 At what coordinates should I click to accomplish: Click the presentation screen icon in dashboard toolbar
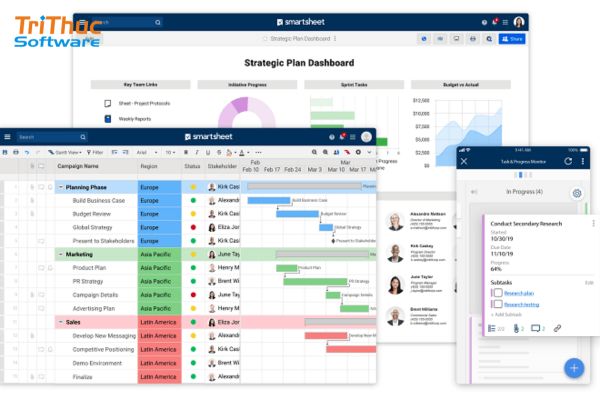tap(457, 39)
